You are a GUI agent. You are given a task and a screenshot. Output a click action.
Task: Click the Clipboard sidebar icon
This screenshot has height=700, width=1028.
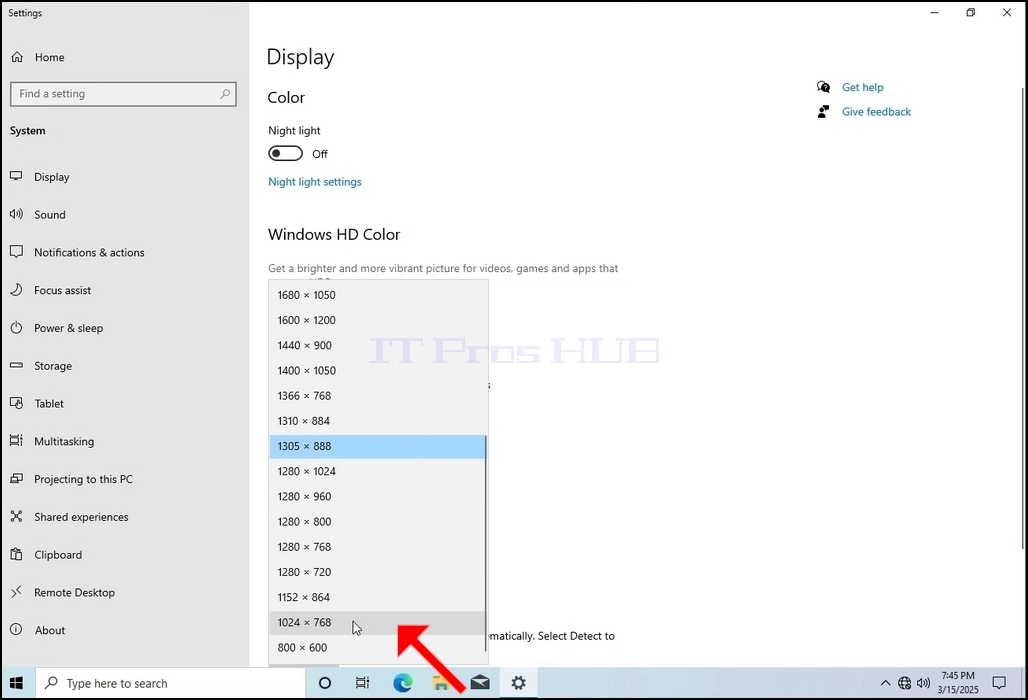[16, 554]
